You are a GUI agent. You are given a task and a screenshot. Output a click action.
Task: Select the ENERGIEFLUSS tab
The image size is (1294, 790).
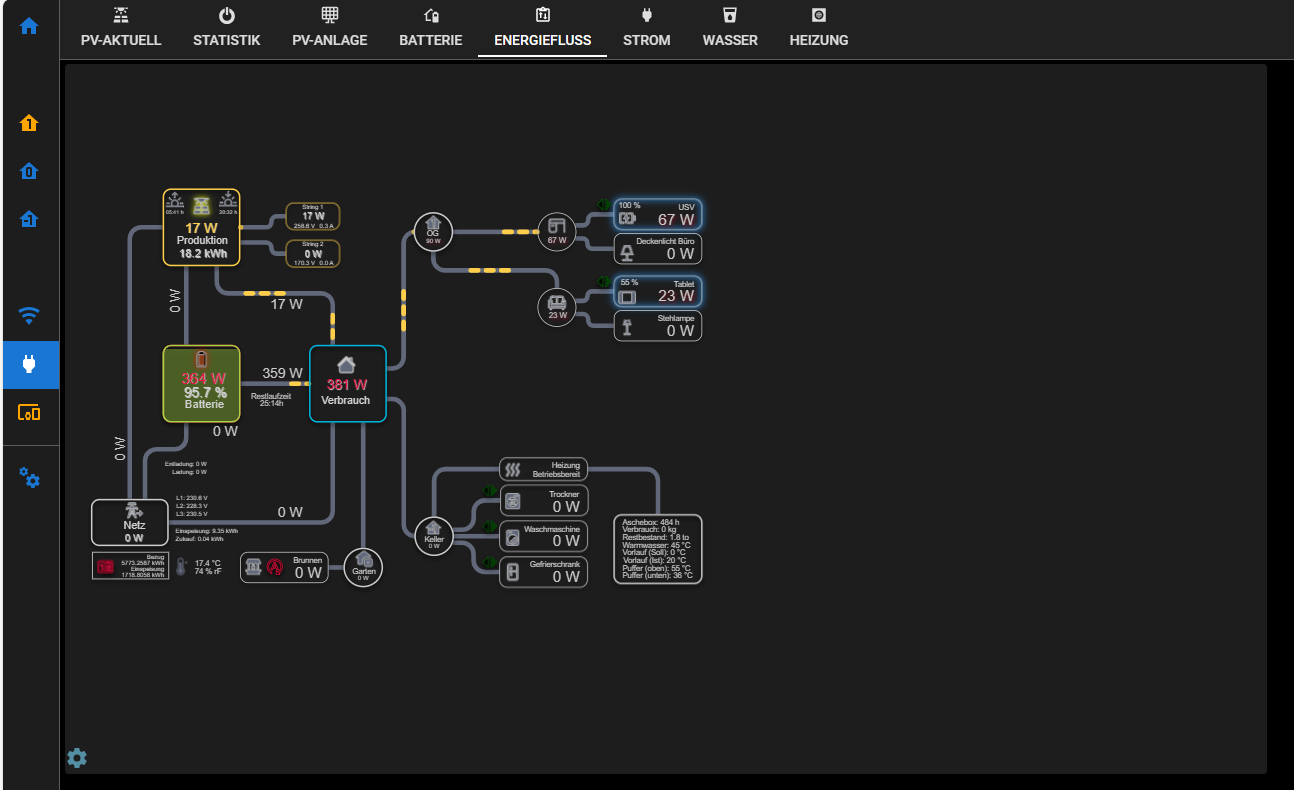[543, 30]
